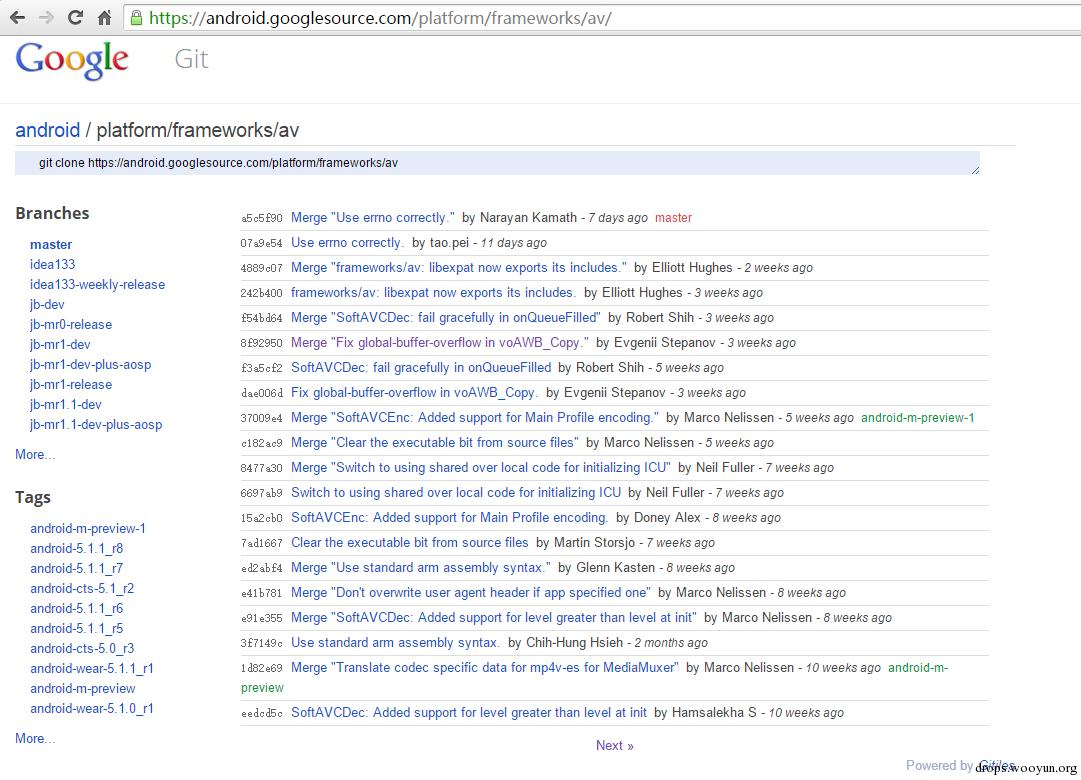
Task: Open tag android-5.1.1_r8
Action: pos(77,548)
